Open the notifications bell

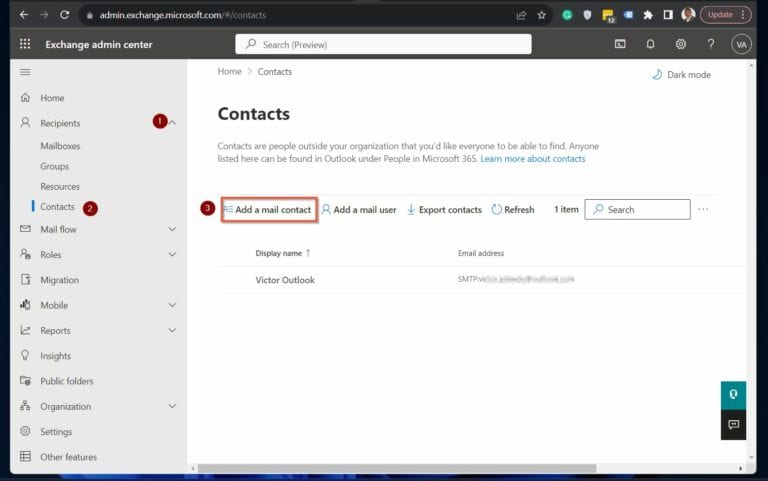(650, 44)
